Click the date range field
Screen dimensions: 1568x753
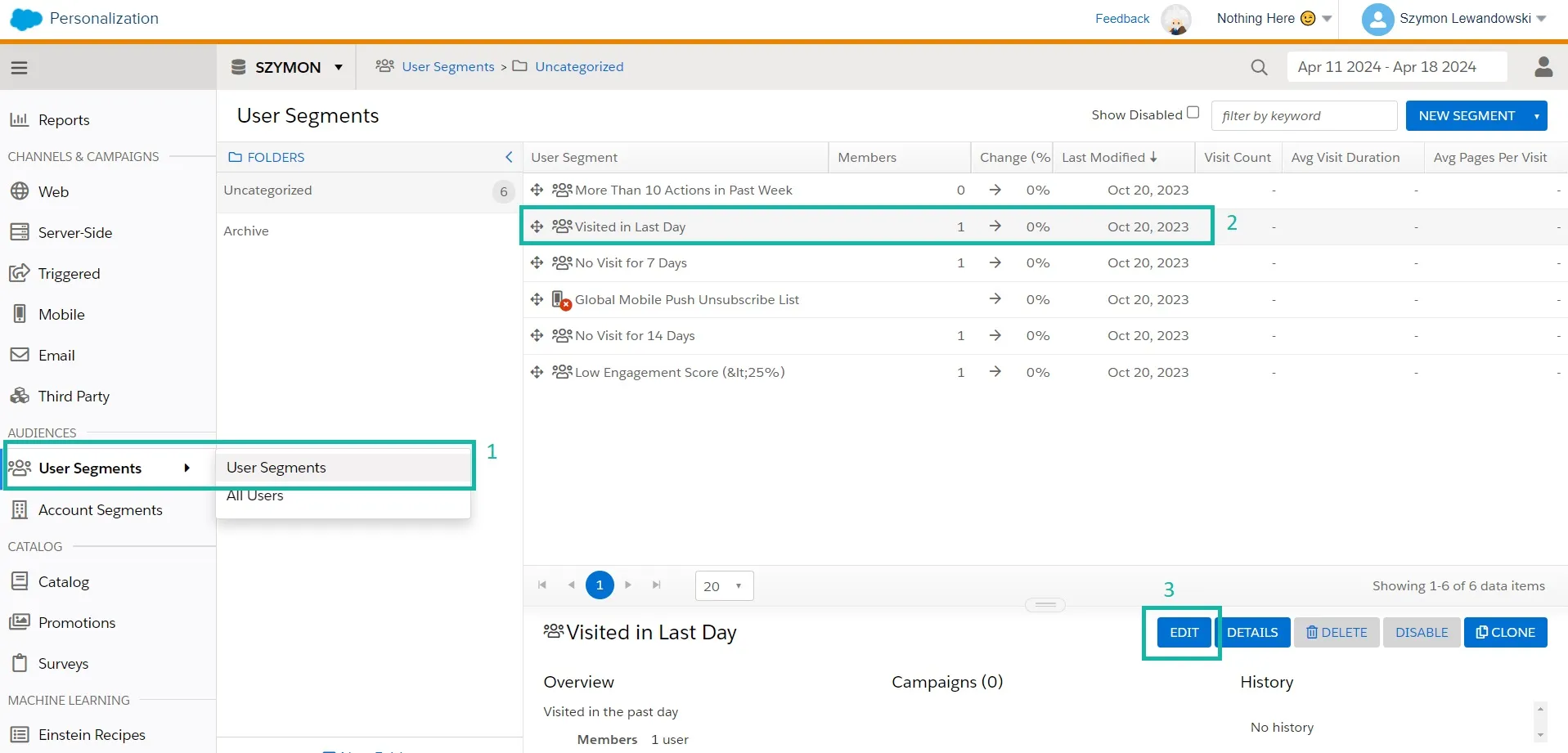(1396, 67)
